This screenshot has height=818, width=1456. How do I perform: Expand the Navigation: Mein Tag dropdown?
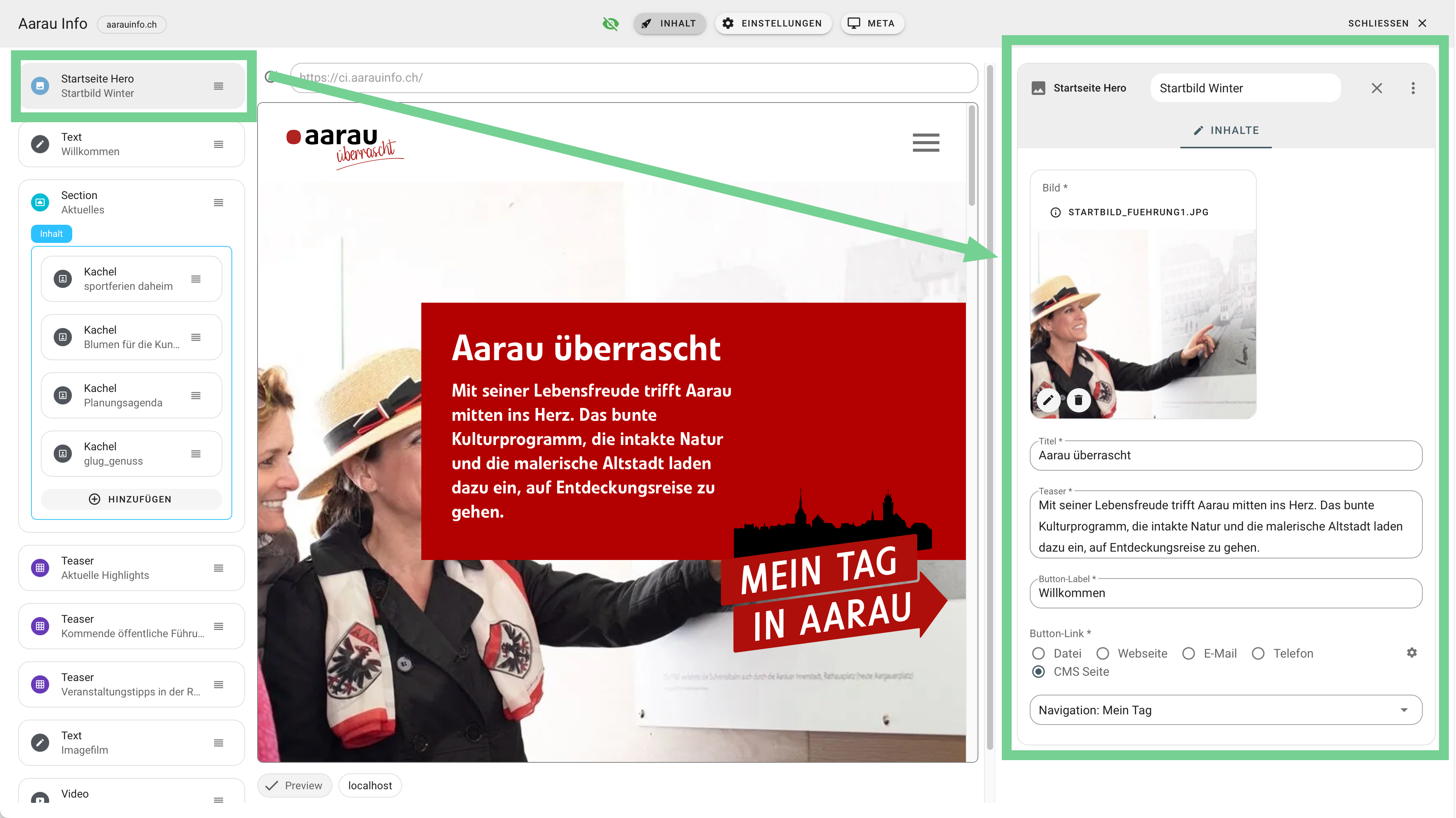click(x=1403, y=710)
